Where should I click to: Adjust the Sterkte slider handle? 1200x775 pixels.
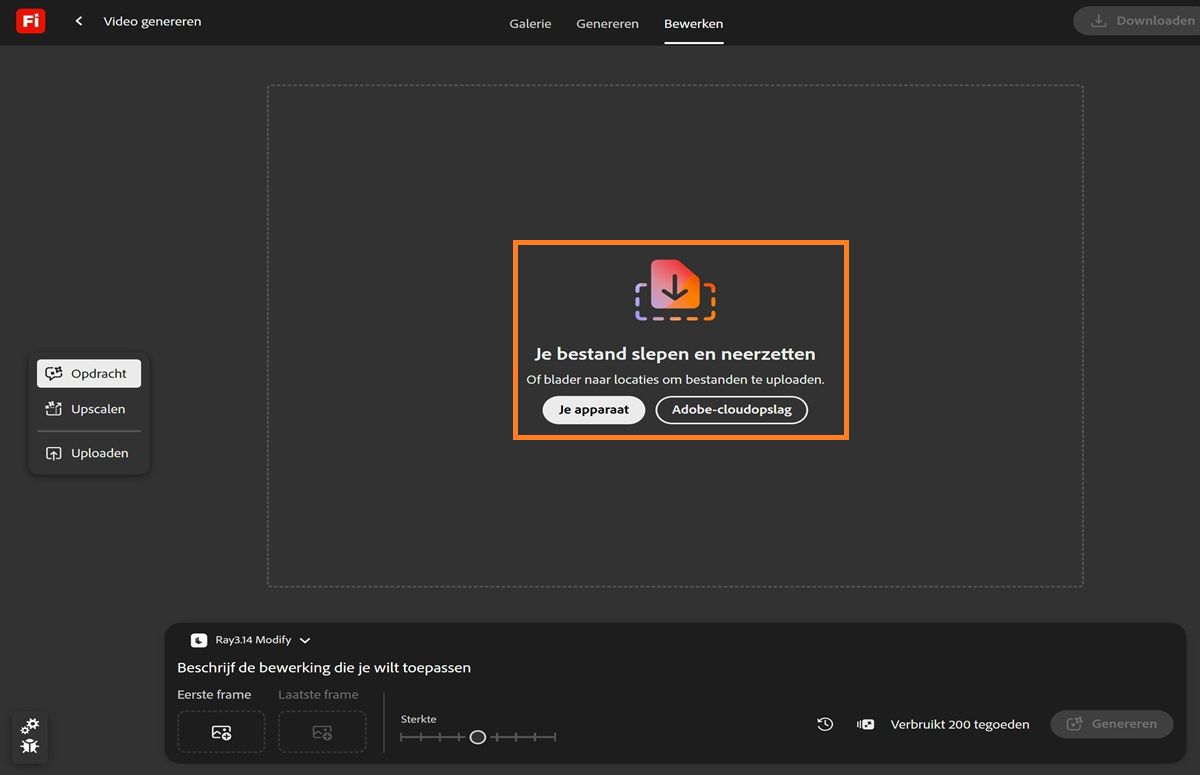pyautogui.click(x=477, y=737)
